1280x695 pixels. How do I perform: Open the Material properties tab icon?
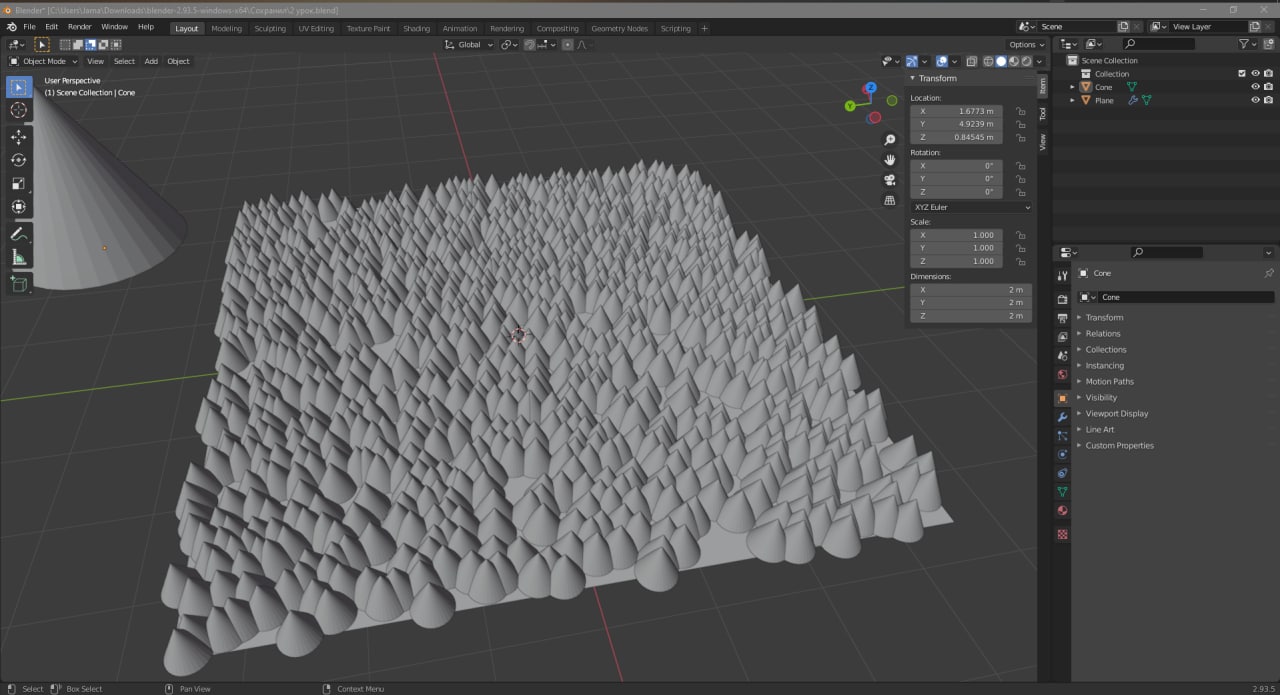pyautogui.click(x=1062, y=511)
